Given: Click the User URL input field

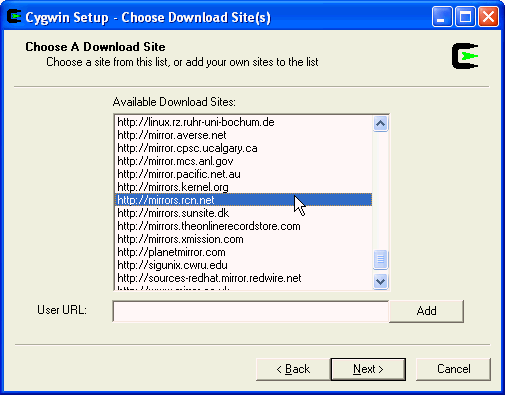Looking at the screenshot, I should 251,311.
